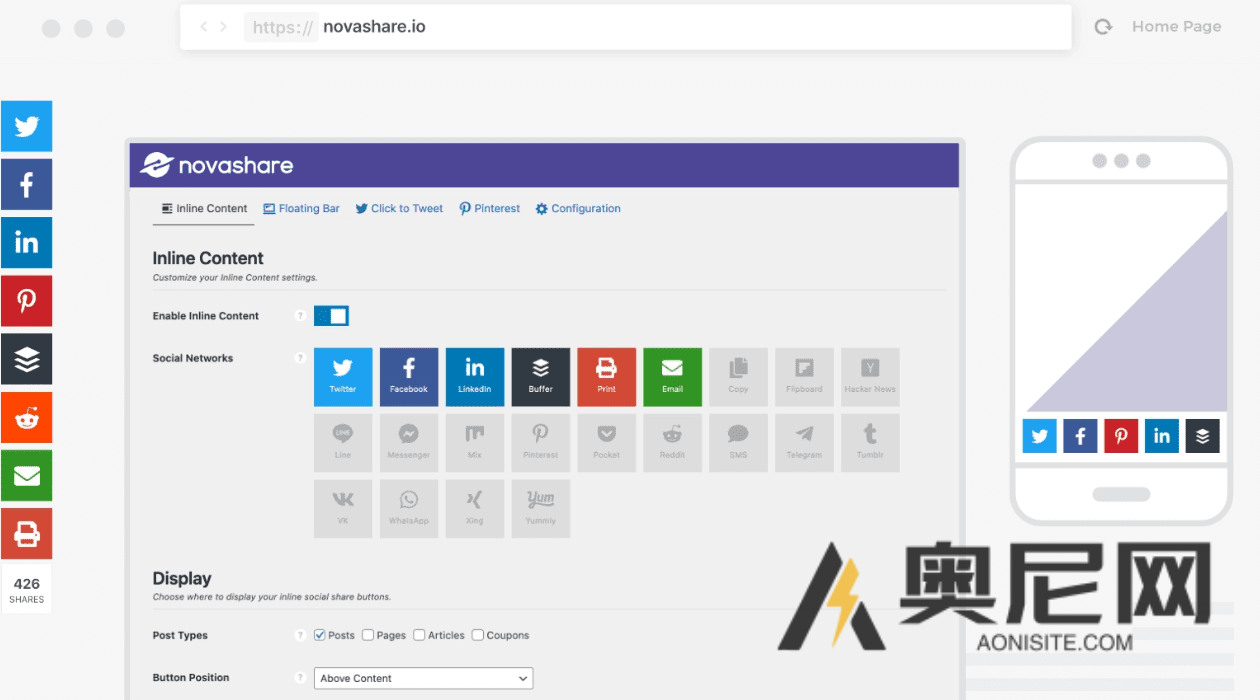
Task: Enable the Reddit network tile
Action: [x=673, y=443]
